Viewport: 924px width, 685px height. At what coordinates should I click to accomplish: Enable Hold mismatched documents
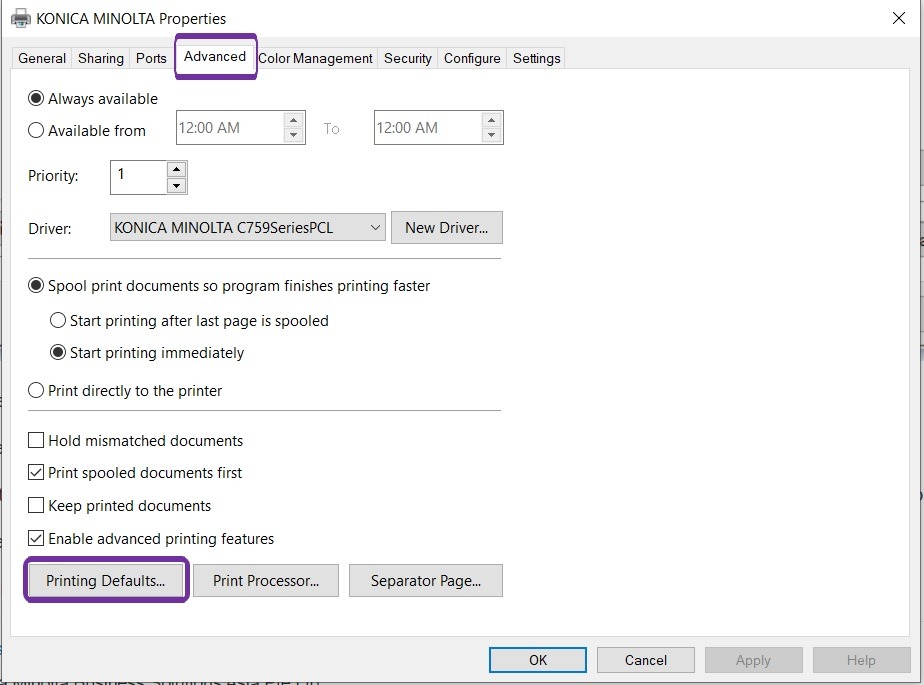point(36,440)
